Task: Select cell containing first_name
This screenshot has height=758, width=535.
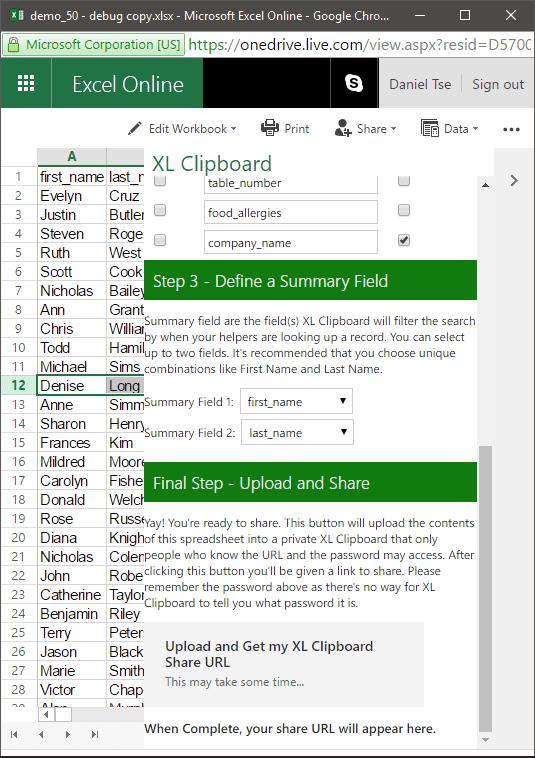Action: click(x=72, y=176)
